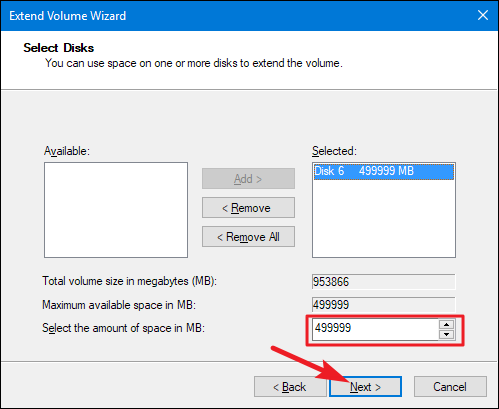Click the Remove All button
The width and height of the screenshot is (499, 409).
point(248,237)
